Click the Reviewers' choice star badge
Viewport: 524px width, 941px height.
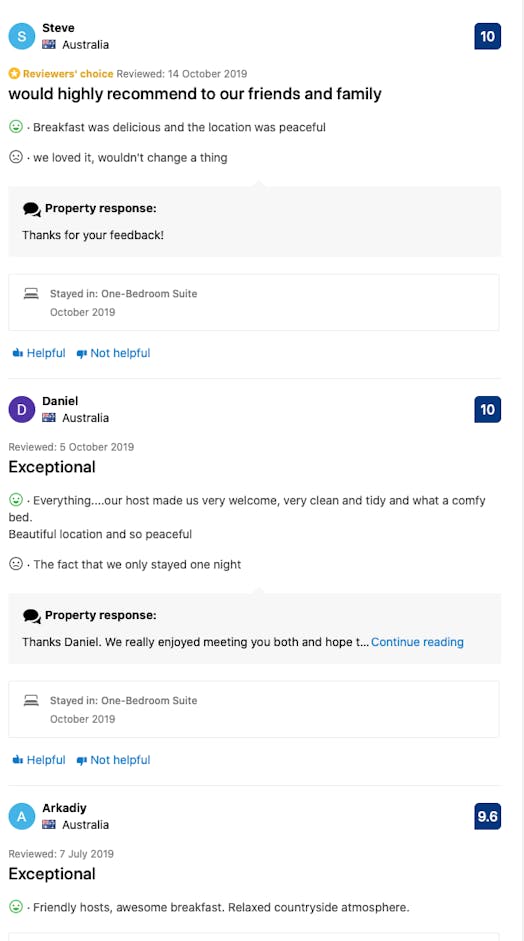[x=14, y=74]
